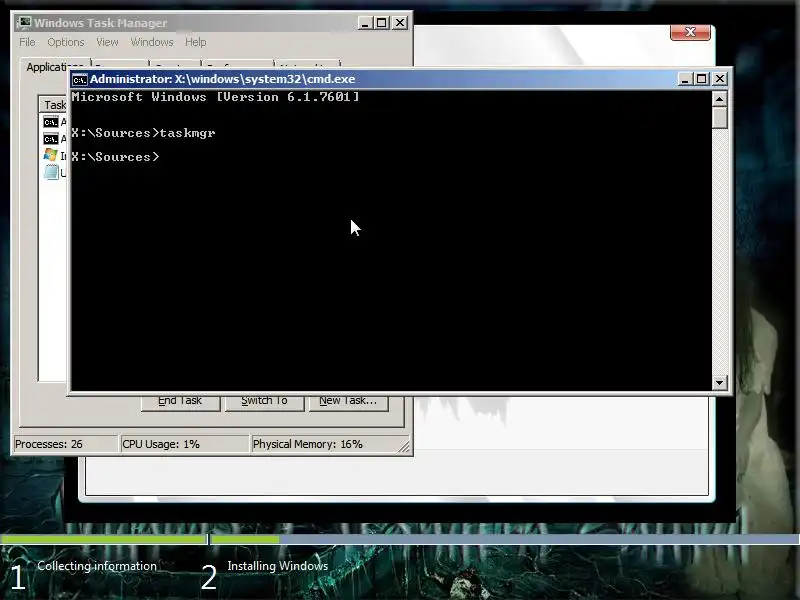Click the Physical Memory: 16% status text
This screenshot has height=600, width=800.
(x=308, y=444)
